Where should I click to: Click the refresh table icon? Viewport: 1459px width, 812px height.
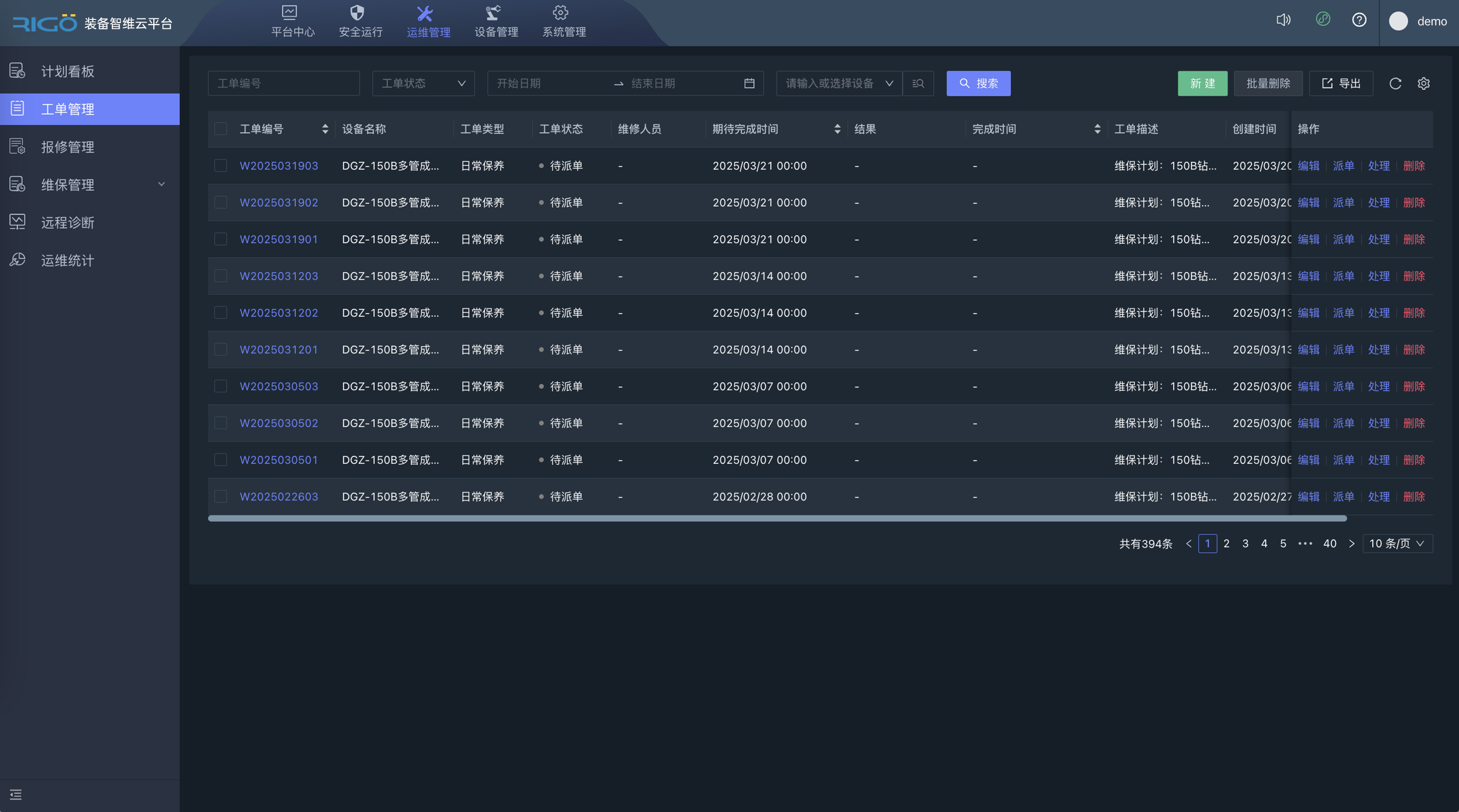[x=1395, y=84]
